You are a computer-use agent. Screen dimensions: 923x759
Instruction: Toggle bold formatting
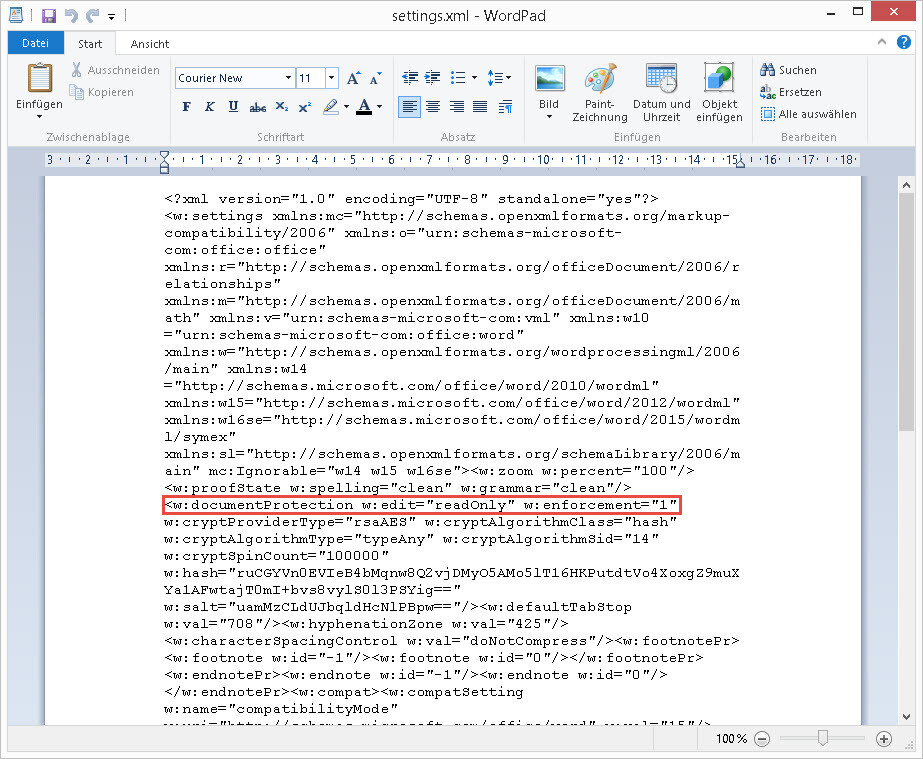pos(186,107)
